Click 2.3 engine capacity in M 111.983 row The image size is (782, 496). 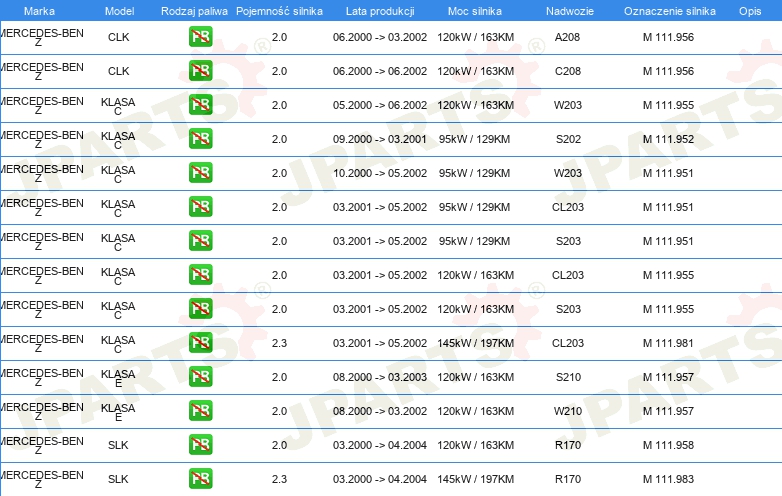(x=279, y=479)
